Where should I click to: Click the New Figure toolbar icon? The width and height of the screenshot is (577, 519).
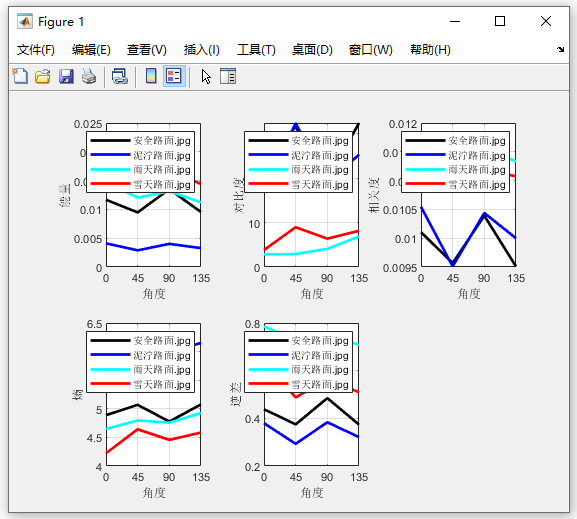click(20, 76)
